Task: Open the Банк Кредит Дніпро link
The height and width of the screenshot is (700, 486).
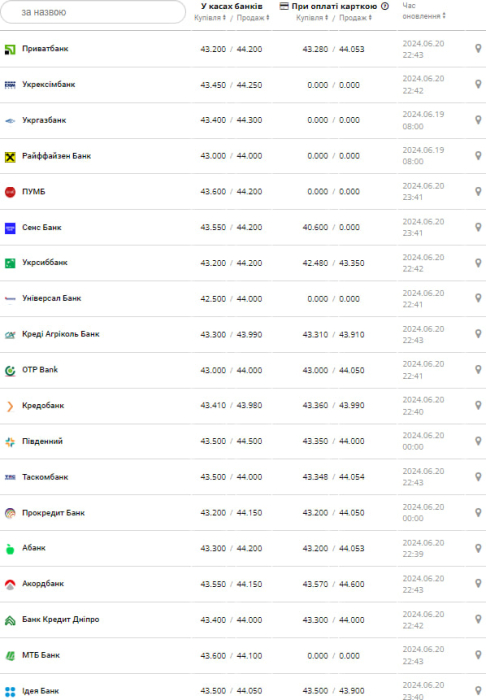Action: (61, 619)
